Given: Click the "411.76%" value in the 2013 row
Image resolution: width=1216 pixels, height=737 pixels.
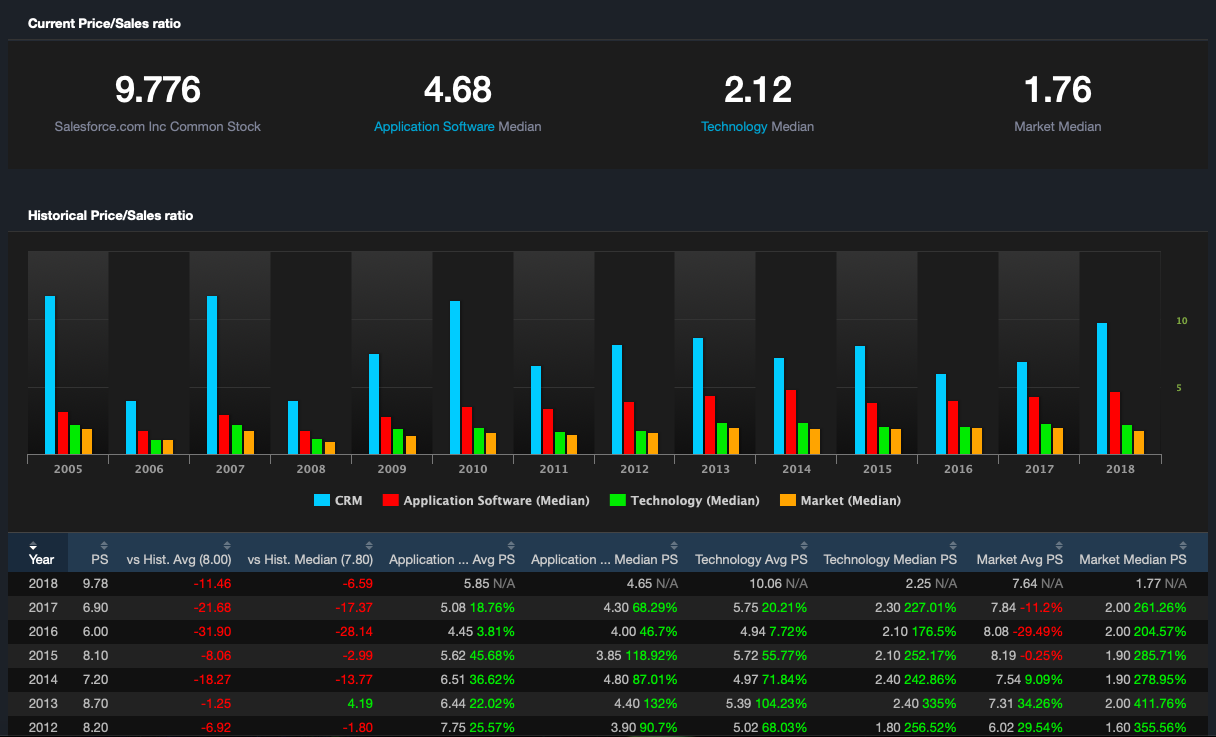Looking at the screenshot, I should click(1162, 703).
